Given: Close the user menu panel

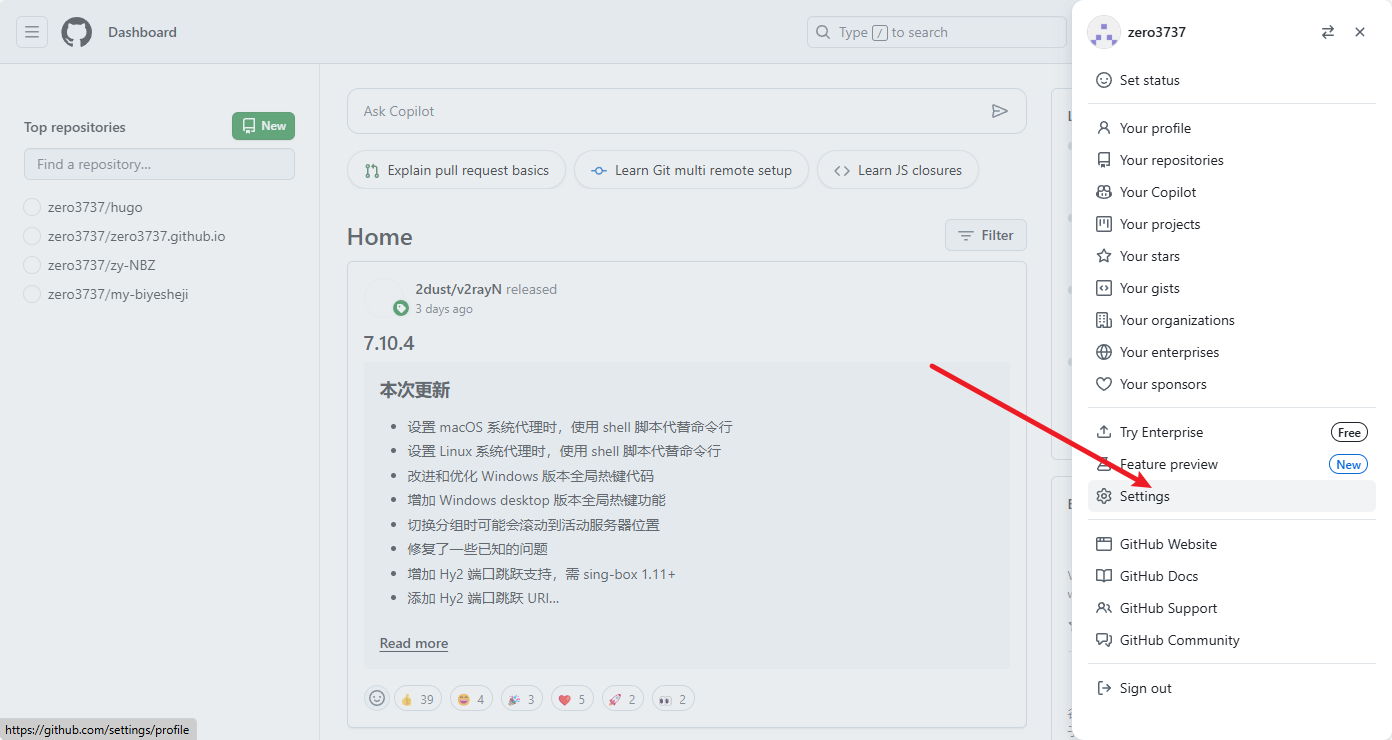Looking at the screenshot, I should click(x=1360, y=32).
